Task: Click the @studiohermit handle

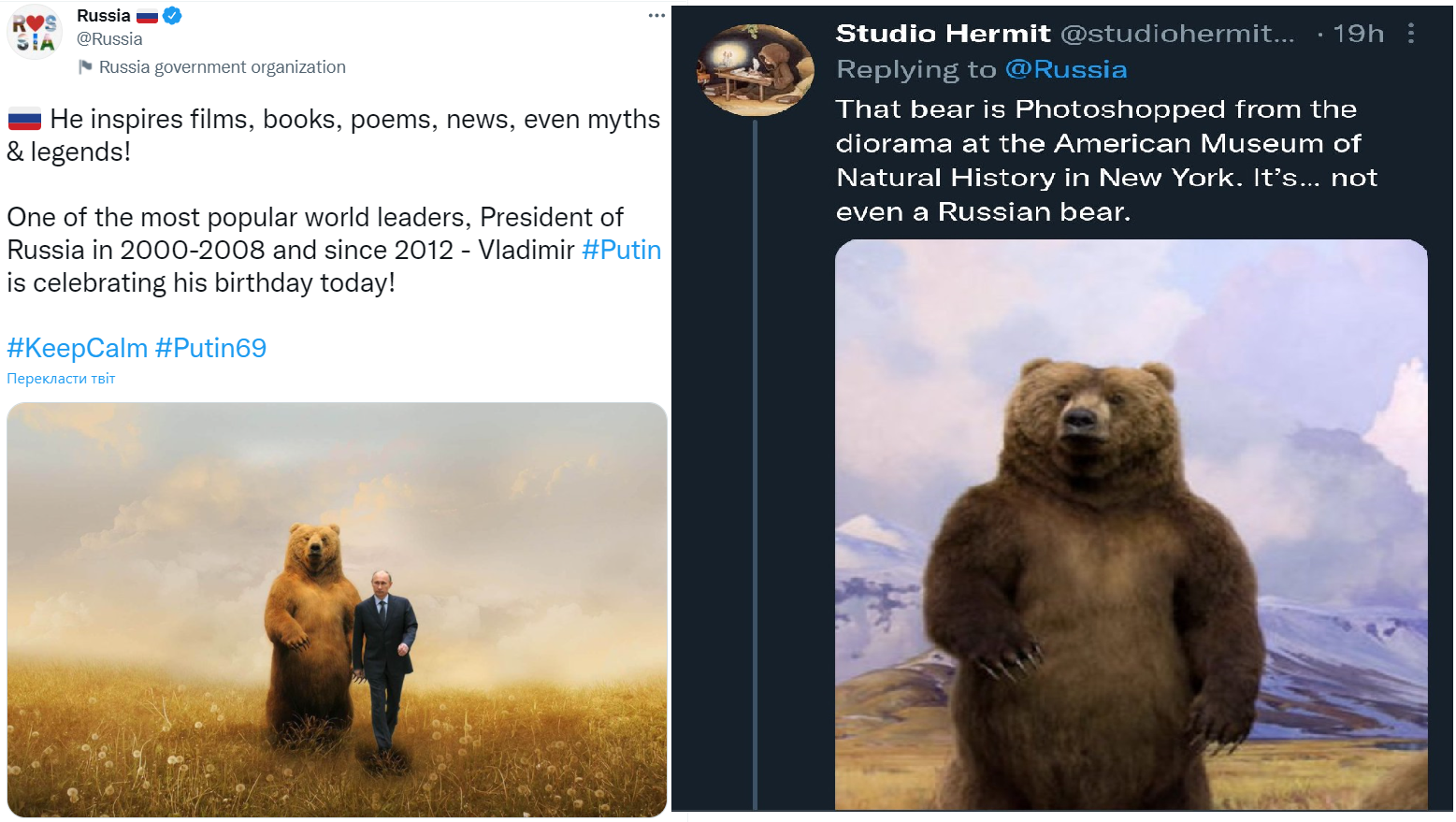Action: [1177, 34]
